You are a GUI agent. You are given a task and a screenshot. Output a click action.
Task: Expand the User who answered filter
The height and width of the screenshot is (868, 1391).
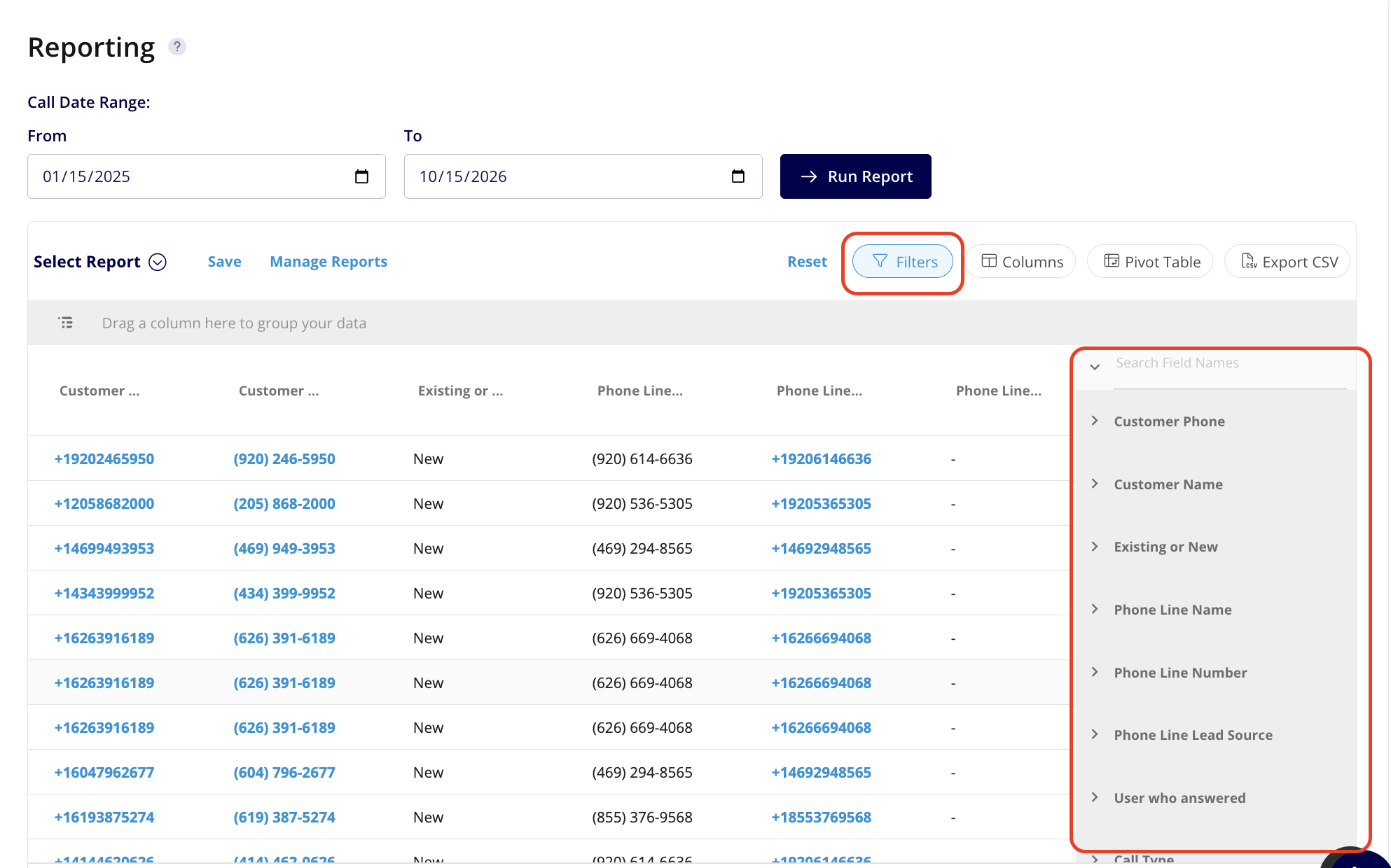point(1095,797)
